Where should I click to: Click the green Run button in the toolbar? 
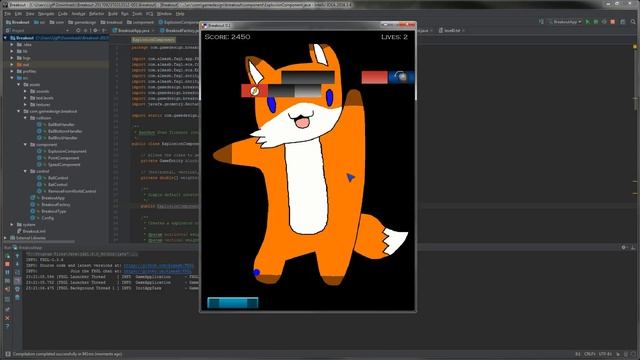coord(588,22)
